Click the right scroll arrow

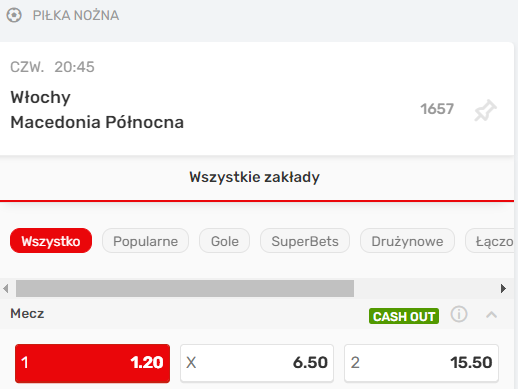tap(503, 288)
